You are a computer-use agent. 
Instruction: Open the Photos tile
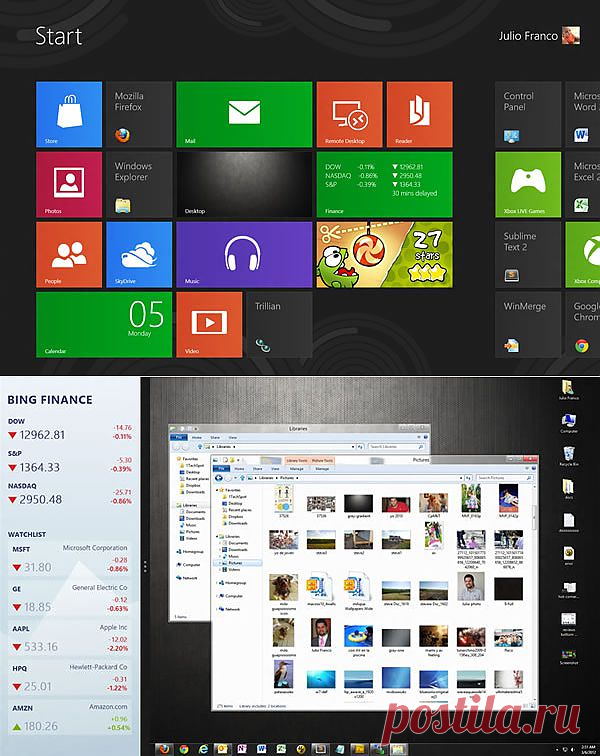pyautogui.click(x=69, y=185)
